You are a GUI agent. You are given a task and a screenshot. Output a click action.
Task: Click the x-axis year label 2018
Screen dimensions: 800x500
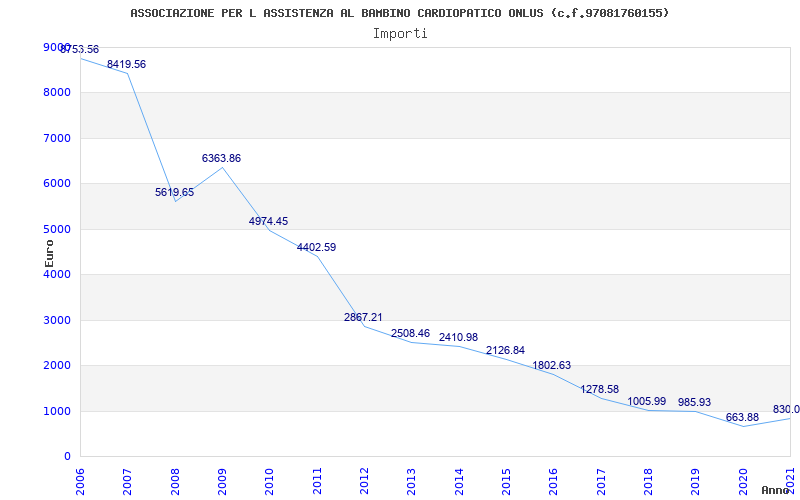coord(648,481)
